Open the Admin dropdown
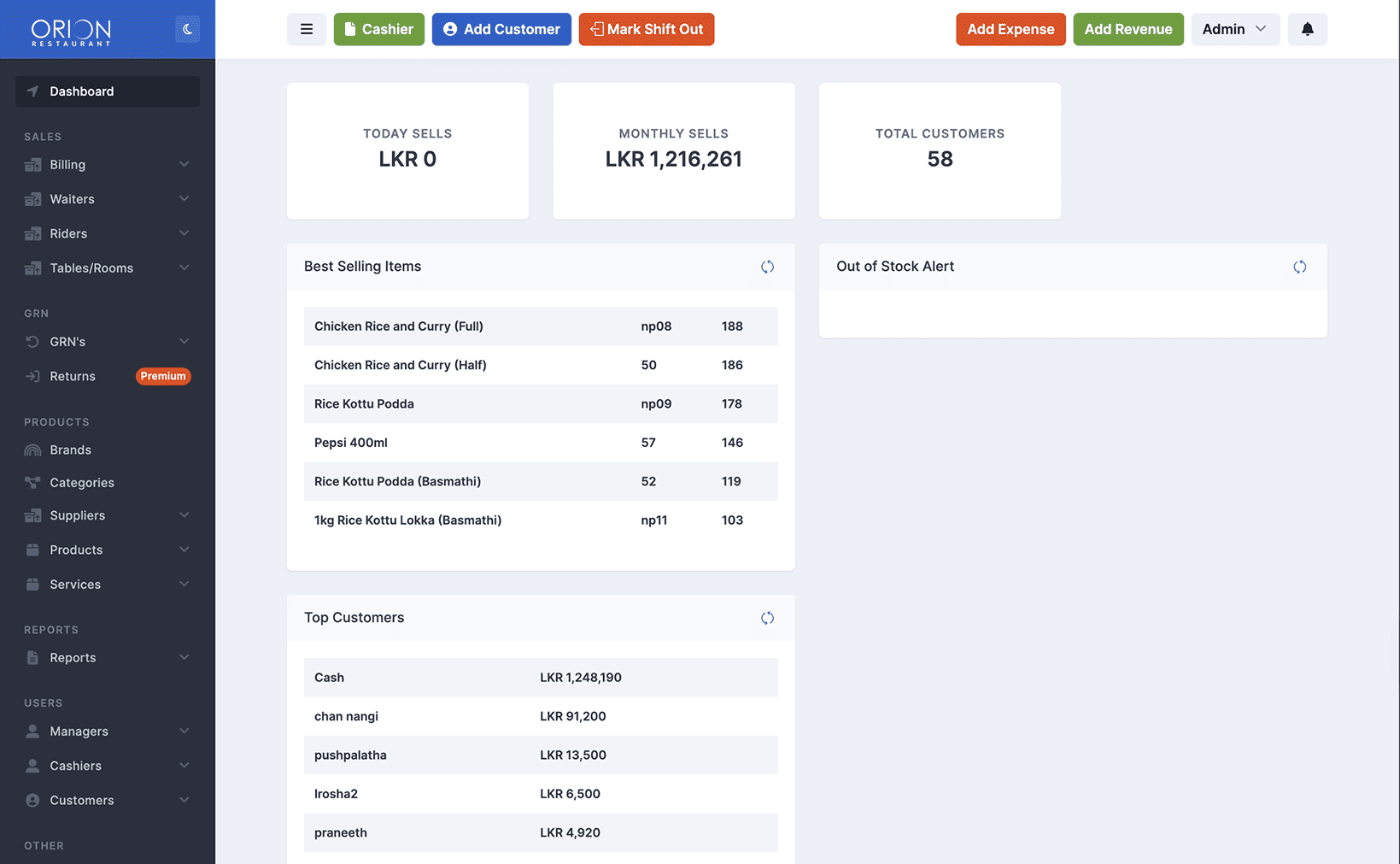 click(x=1235, y=29)
